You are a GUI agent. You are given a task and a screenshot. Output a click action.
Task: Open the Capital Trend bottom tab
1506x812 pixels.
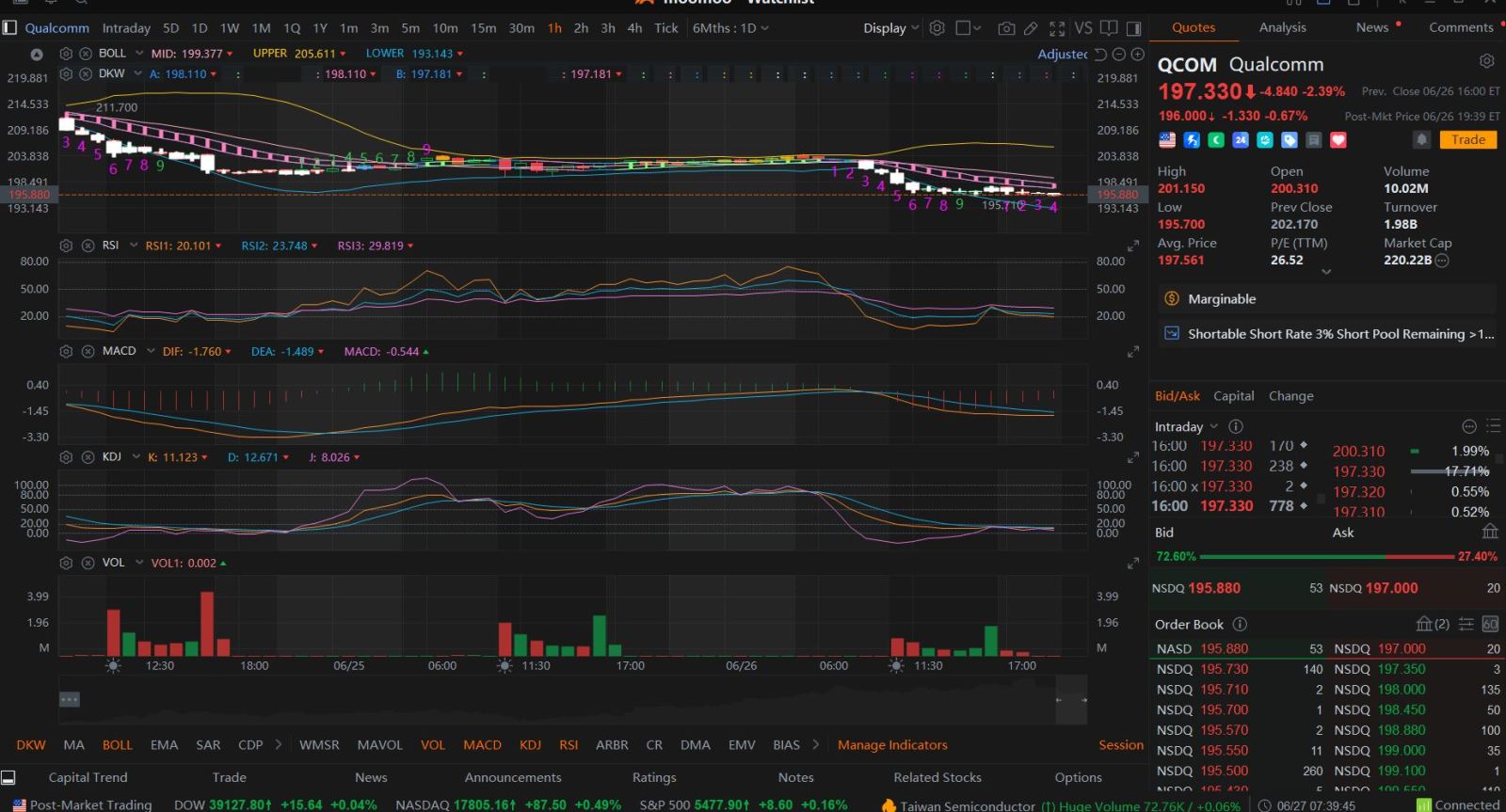pos(88,777)
